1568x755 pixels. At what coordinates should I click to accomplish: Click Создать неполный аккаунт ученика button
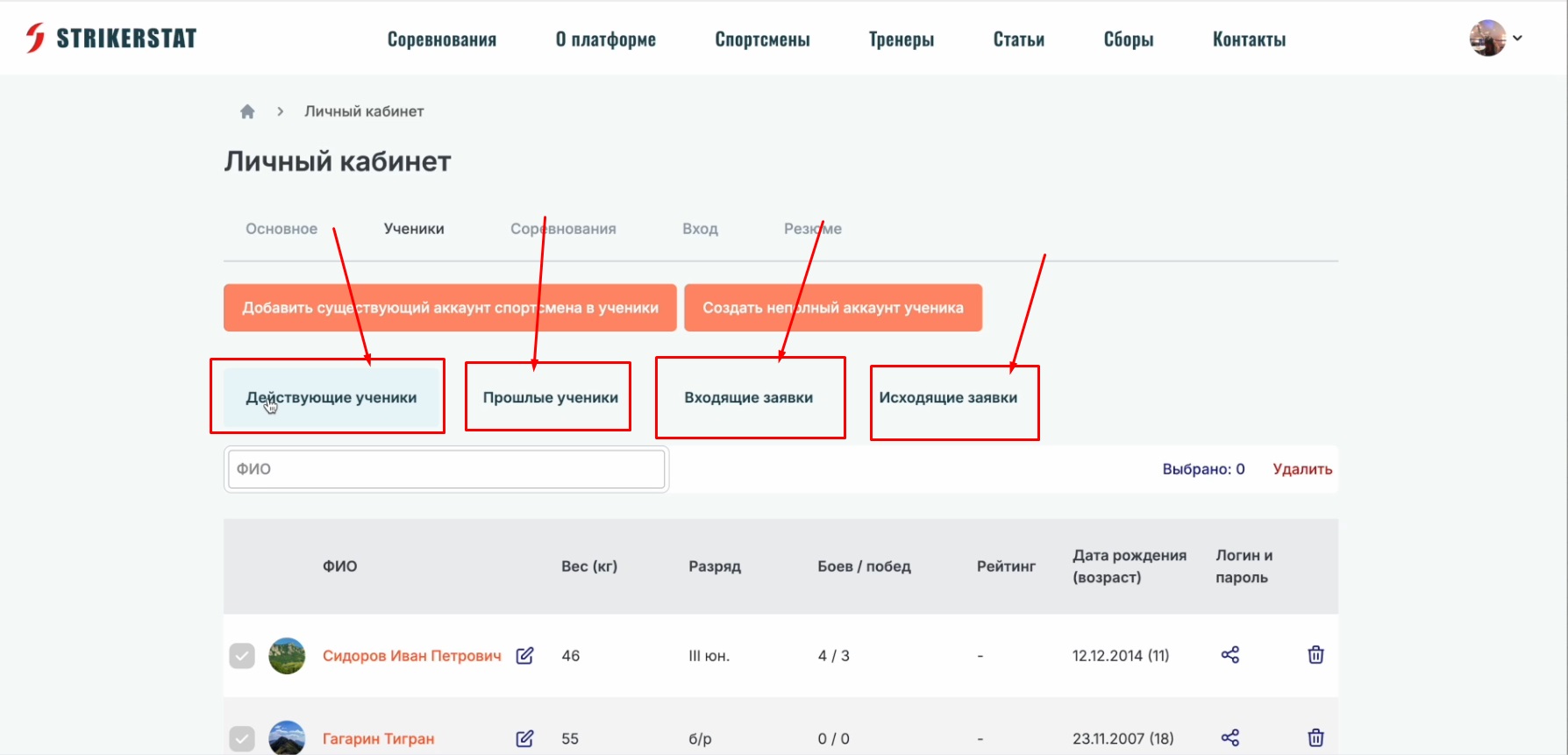click(x=832, y=308)
